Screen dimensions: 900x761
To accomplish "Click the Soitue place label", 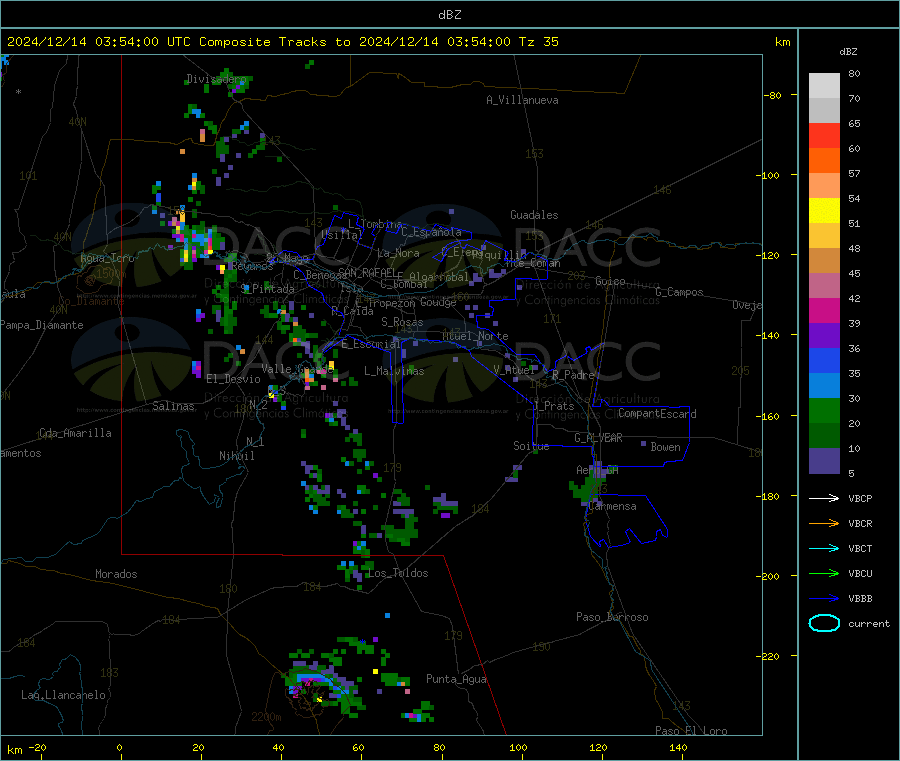I will point(531,445).
